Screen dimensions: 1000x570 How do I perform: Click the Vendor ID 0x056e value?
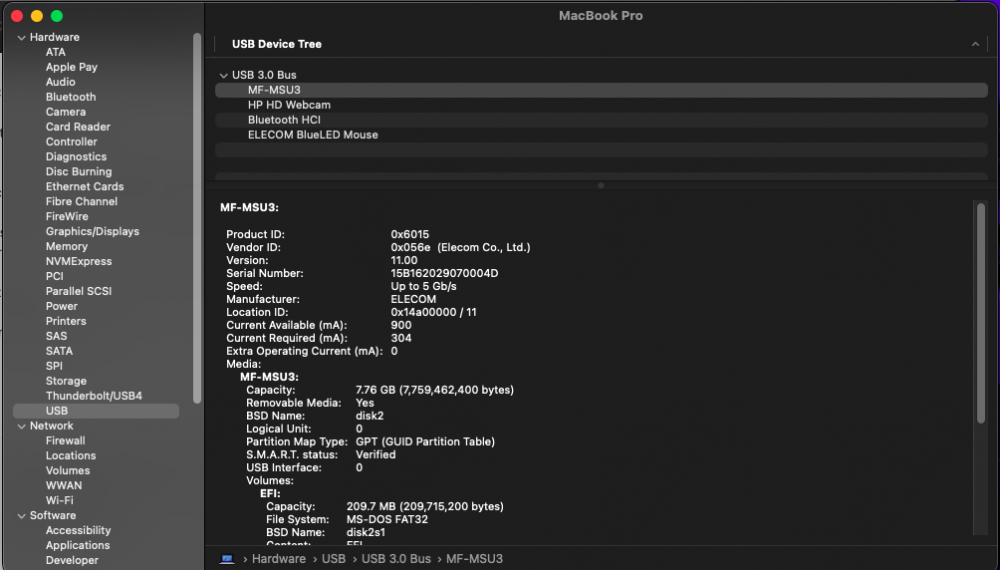460,247
